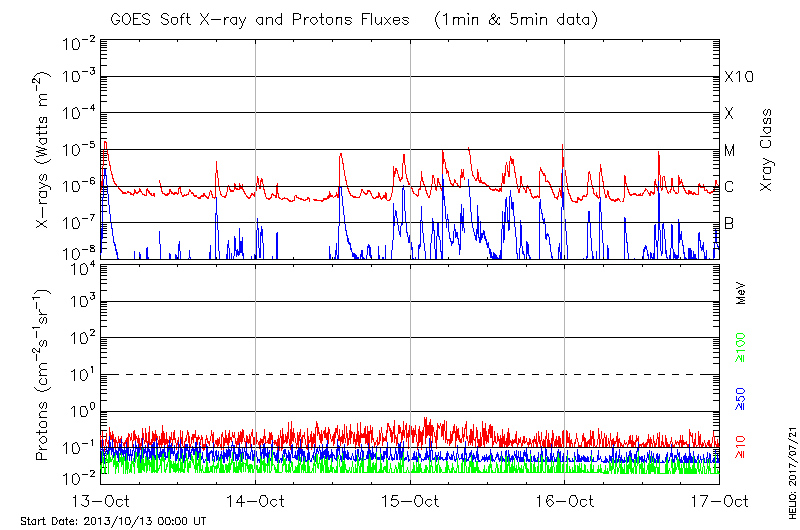
Task: Click the 17-Oct end date label
Action: [x=719, y=501]
